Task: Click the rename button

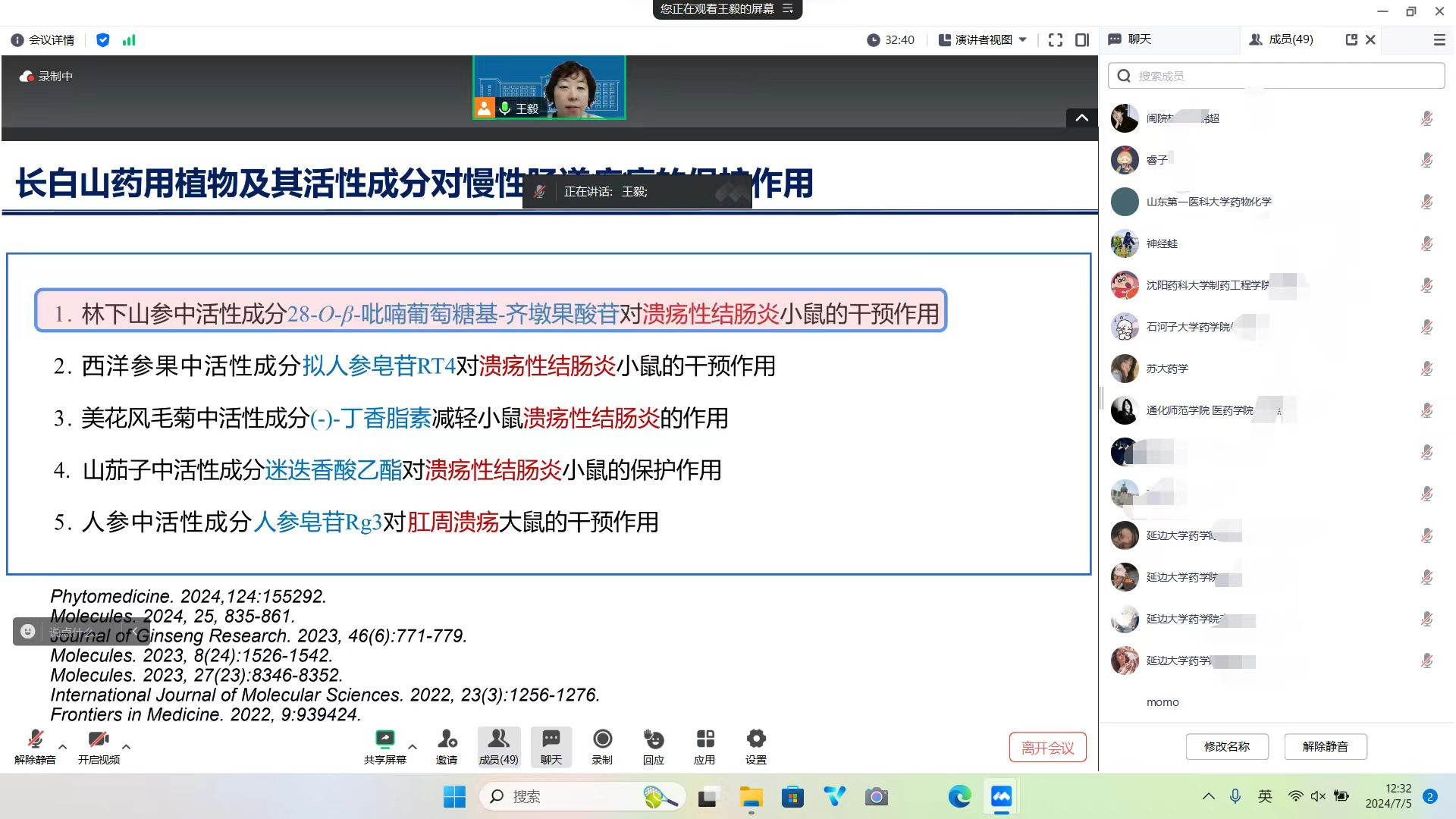Action: pyautogui.click(x=1226, y=746)
